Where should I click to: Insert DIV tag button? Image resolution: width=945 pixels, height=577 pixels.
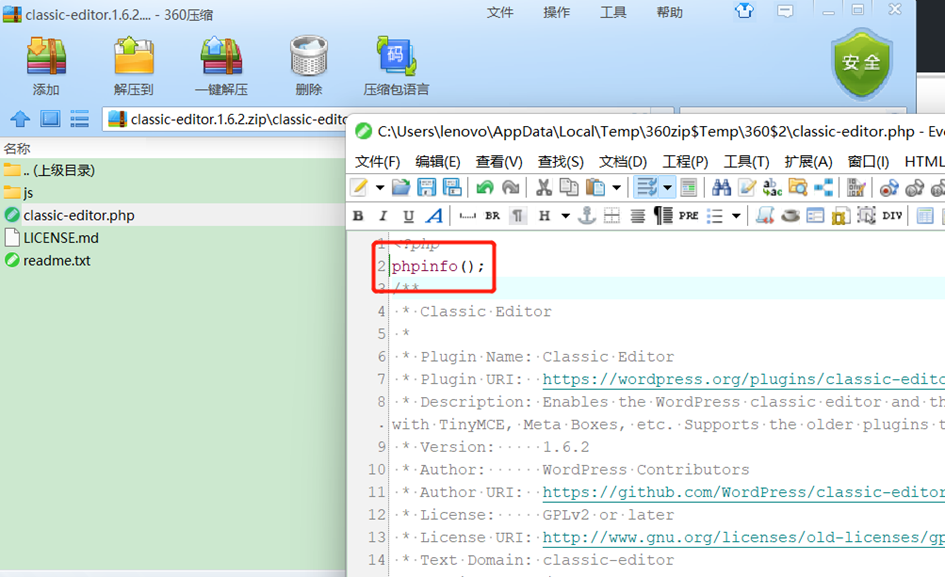892,215
